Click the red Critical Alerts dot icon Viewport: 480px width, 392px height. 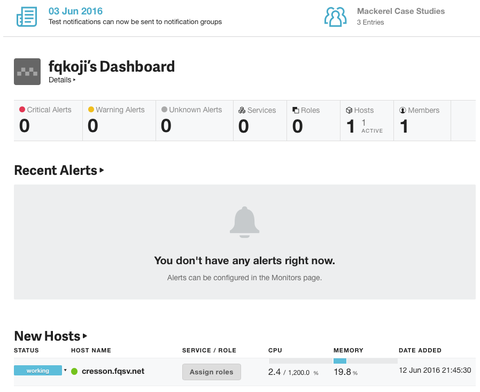click(22, 109)
